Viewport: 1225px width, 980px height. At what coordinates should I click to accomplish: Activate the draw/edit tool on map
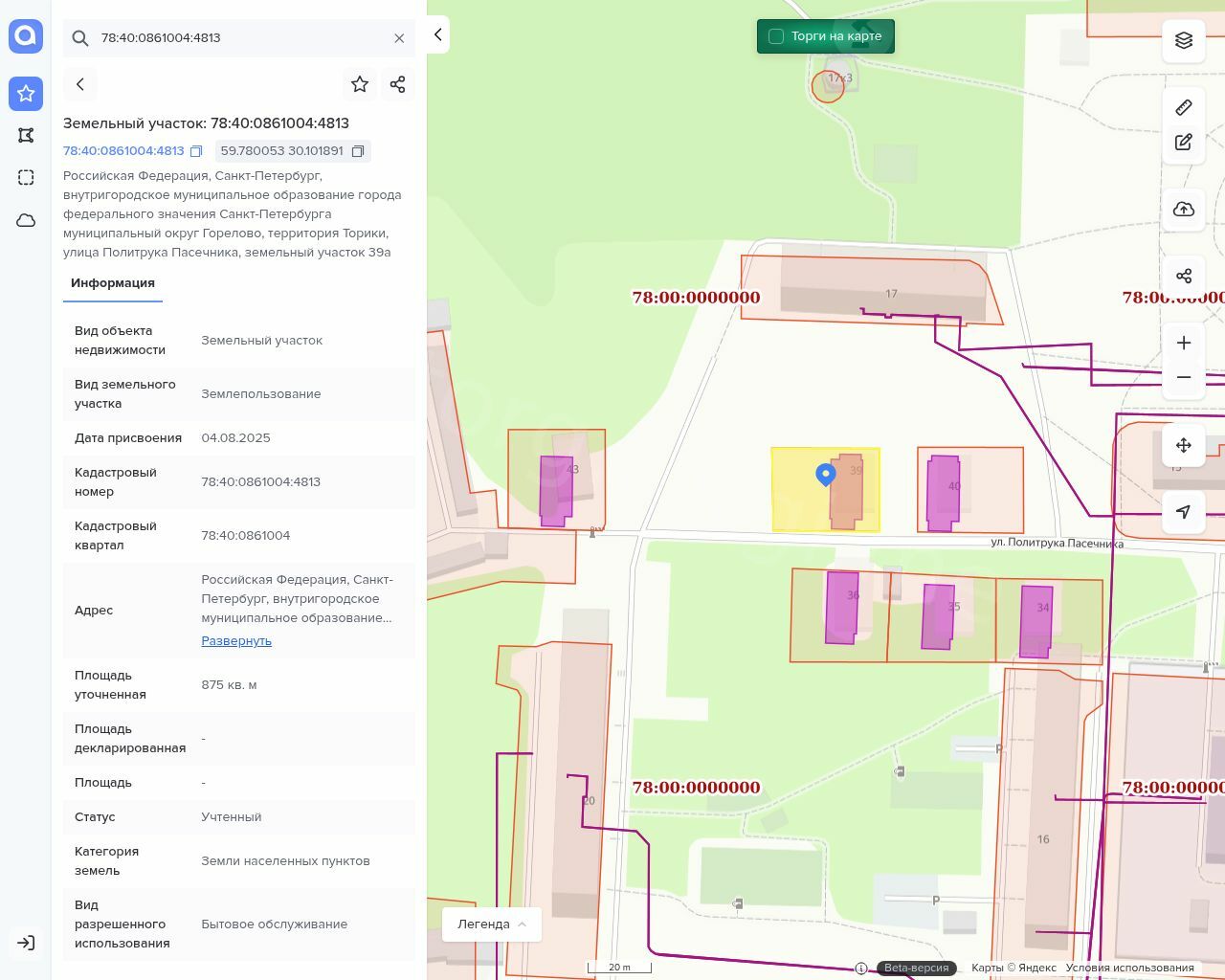click(1184, 143)
